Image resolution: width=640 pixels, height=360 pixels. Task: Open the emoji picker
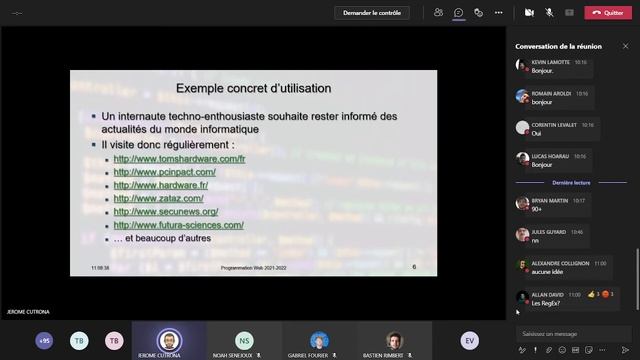tap(562, 350)
